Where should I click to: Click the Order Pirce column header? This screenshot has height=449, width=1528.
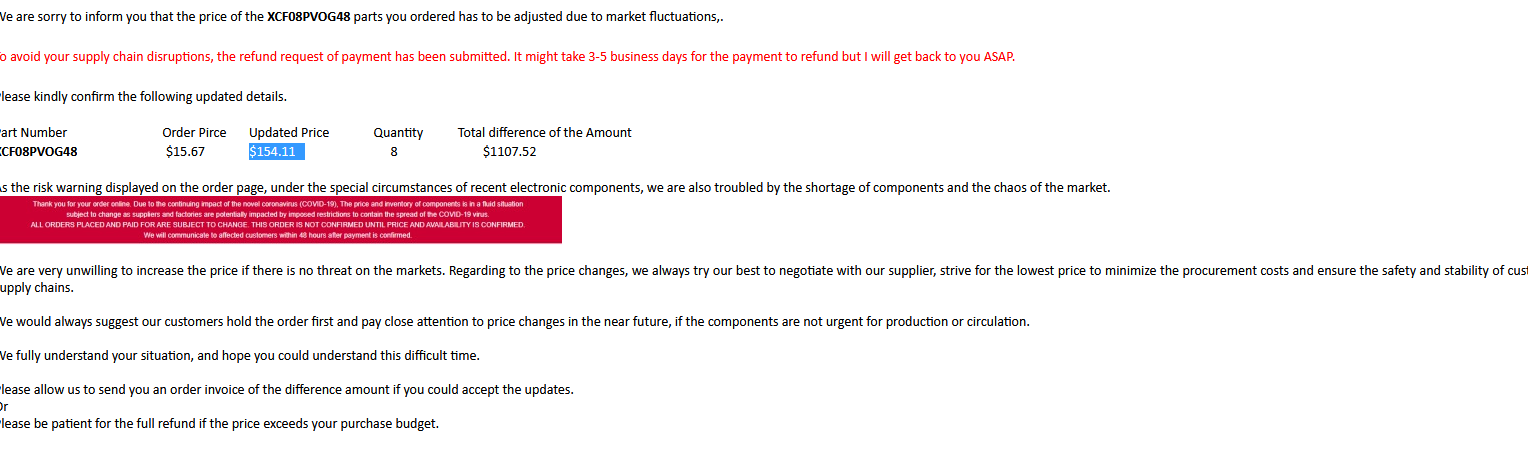[194, 132]
